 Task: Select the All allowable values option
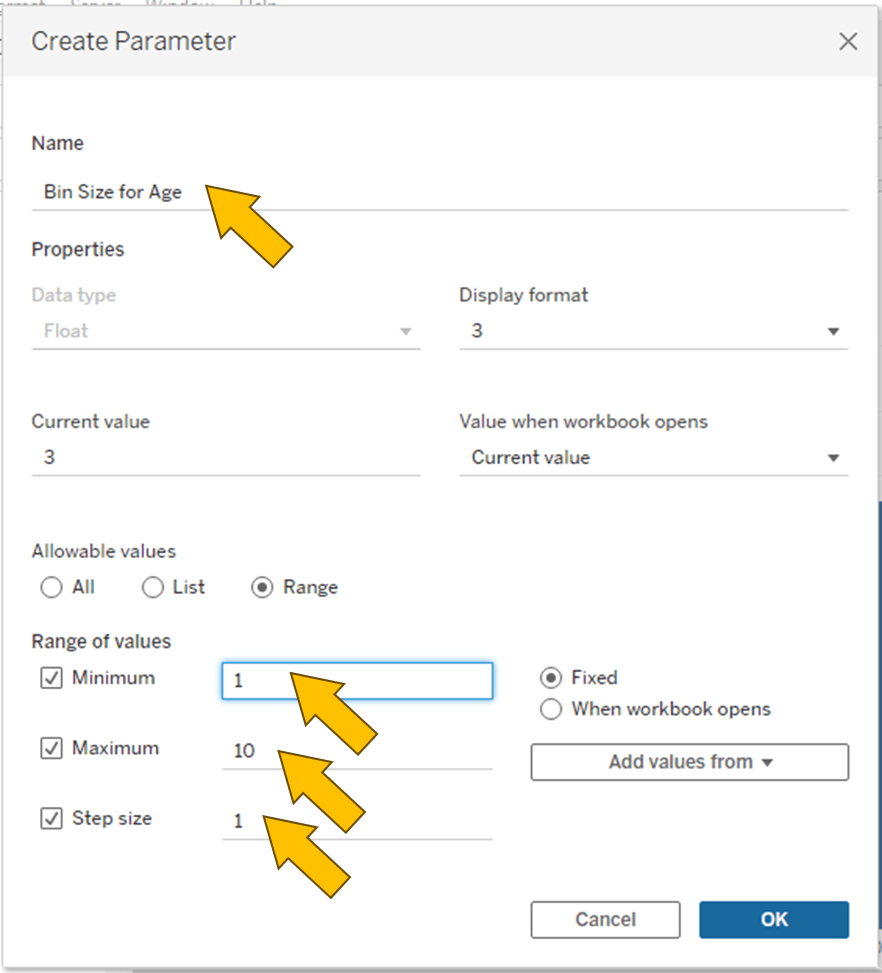pos(52,588)
